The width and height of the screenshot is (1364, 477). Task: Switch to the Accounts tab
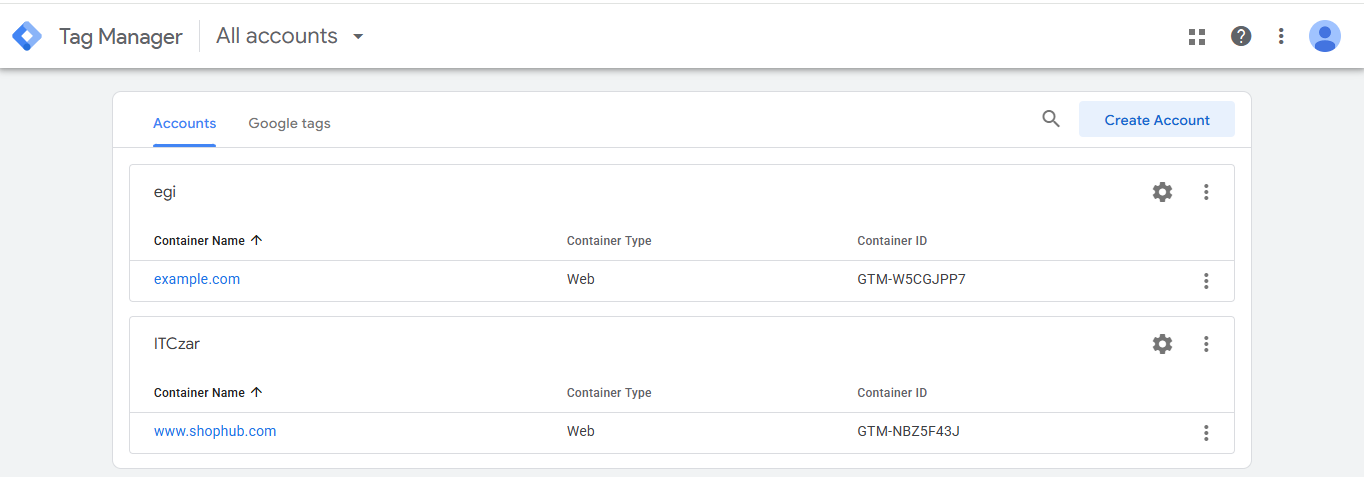184,124
